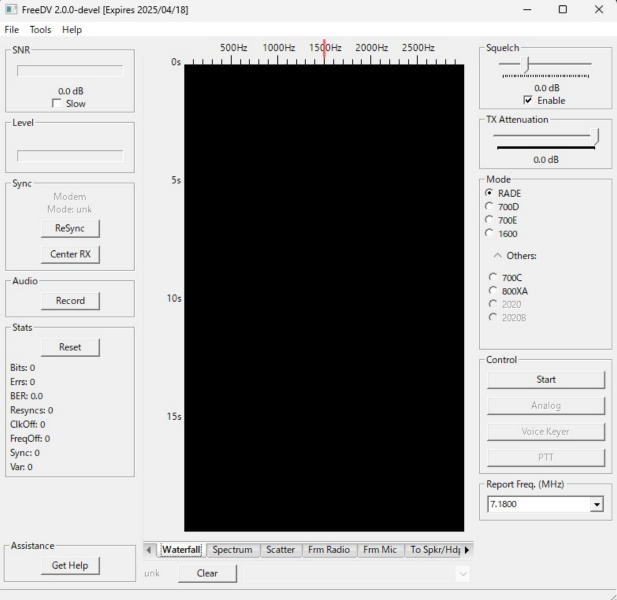Select the 800XA mode radio button
The width and height of the screenshot is (617, 600).
pos(493,291)
